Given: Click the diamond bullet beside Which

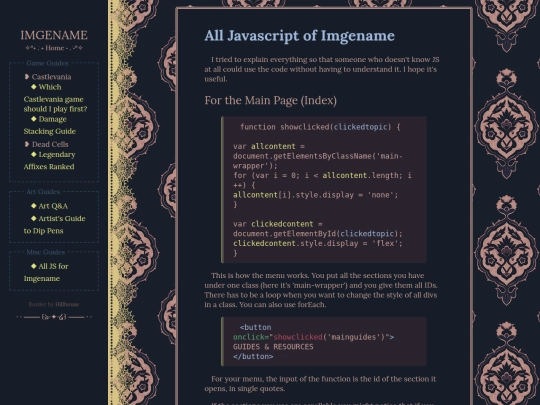Looking at the screenshot, I should 34,86.
